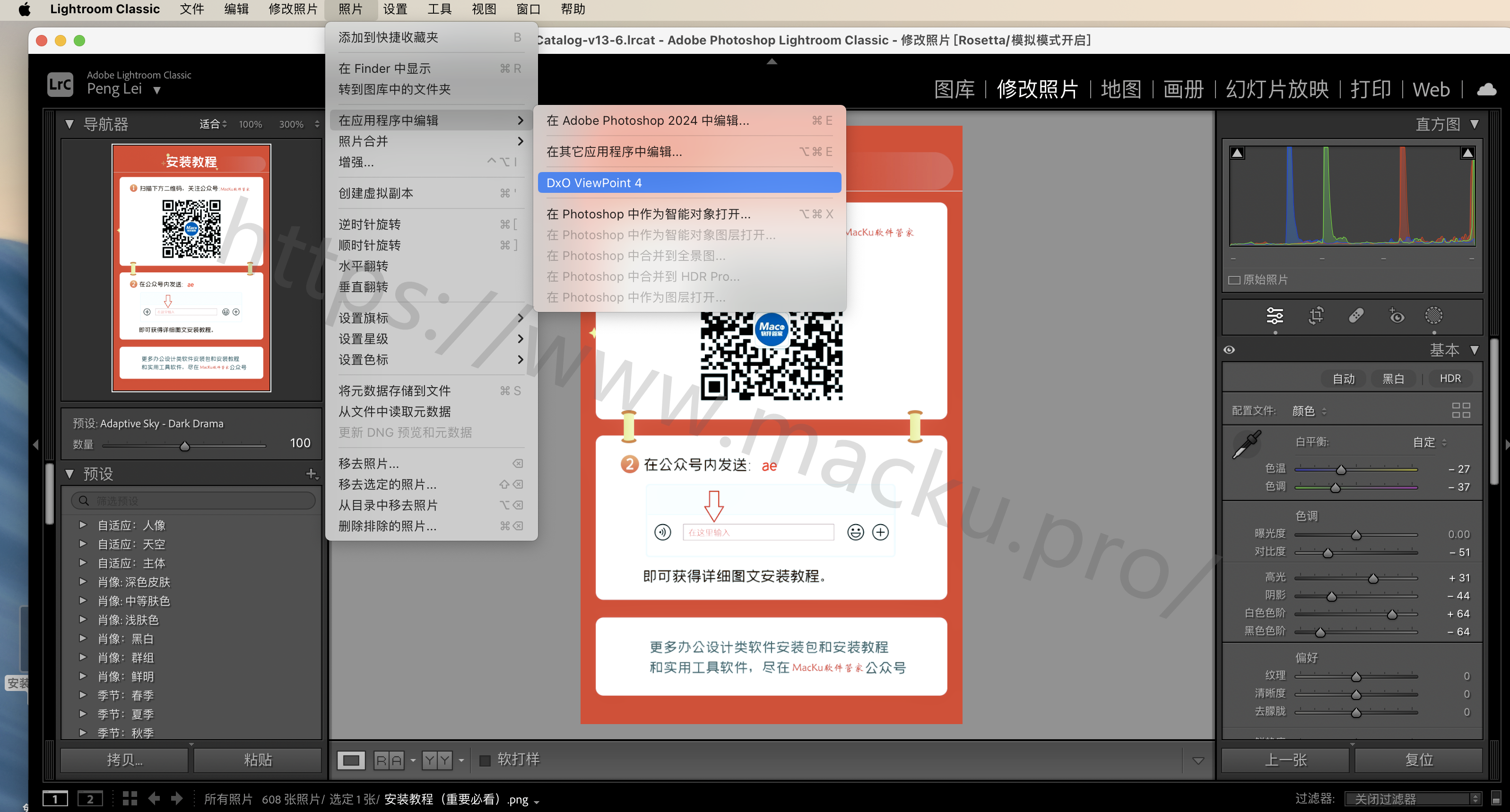Collapse the 预设 panel triangle
1510x812 pixels.
tap(69, 474)
